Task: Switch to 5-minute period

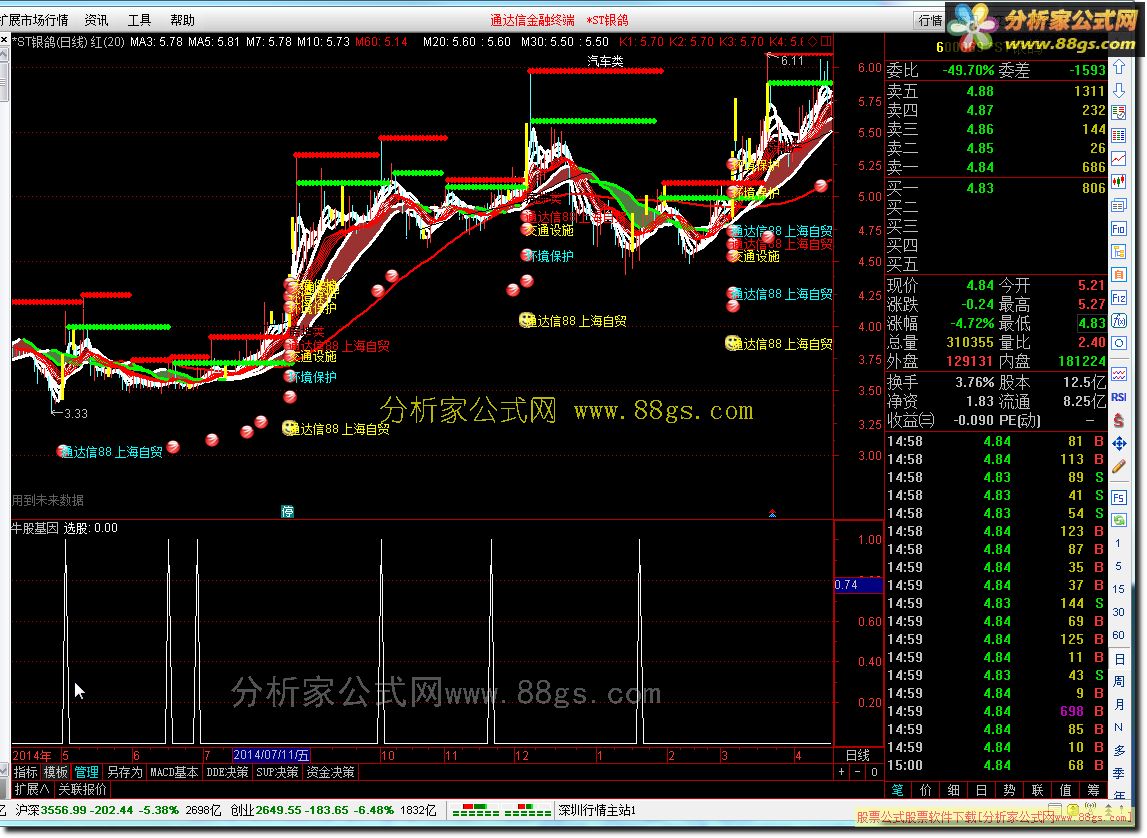Action: tap(1118, 566)
